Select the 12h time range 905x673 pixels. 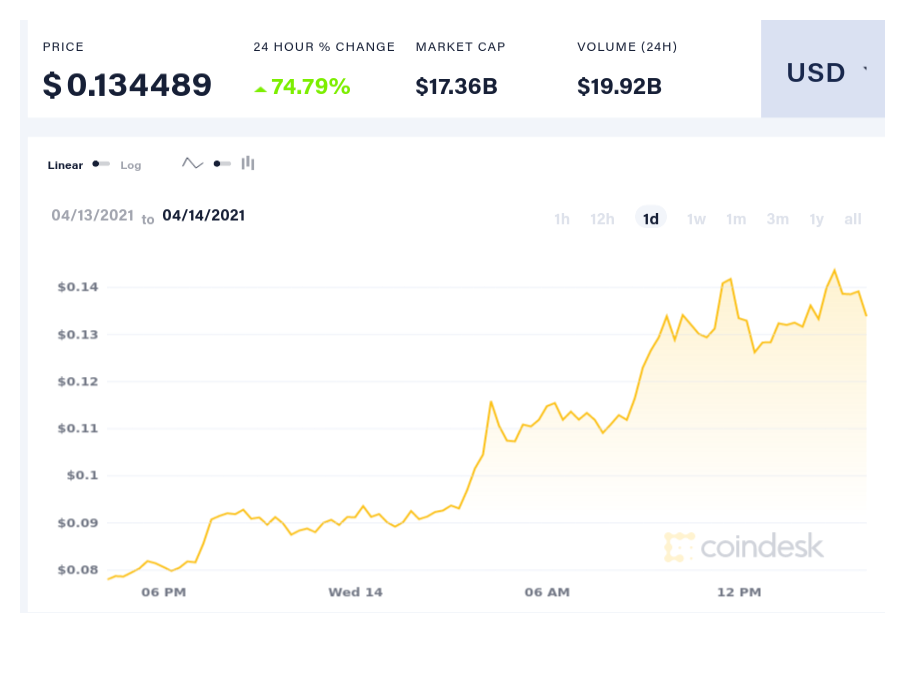[602, 219]
